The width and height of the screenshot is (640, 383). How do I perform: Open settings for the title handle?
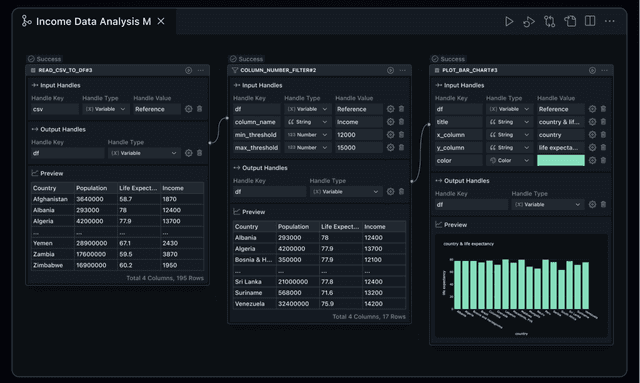[592, 122]
